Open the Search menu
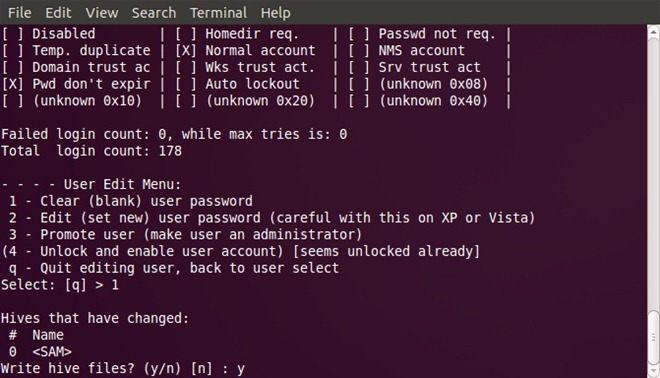660x378 pixels. 154,13
